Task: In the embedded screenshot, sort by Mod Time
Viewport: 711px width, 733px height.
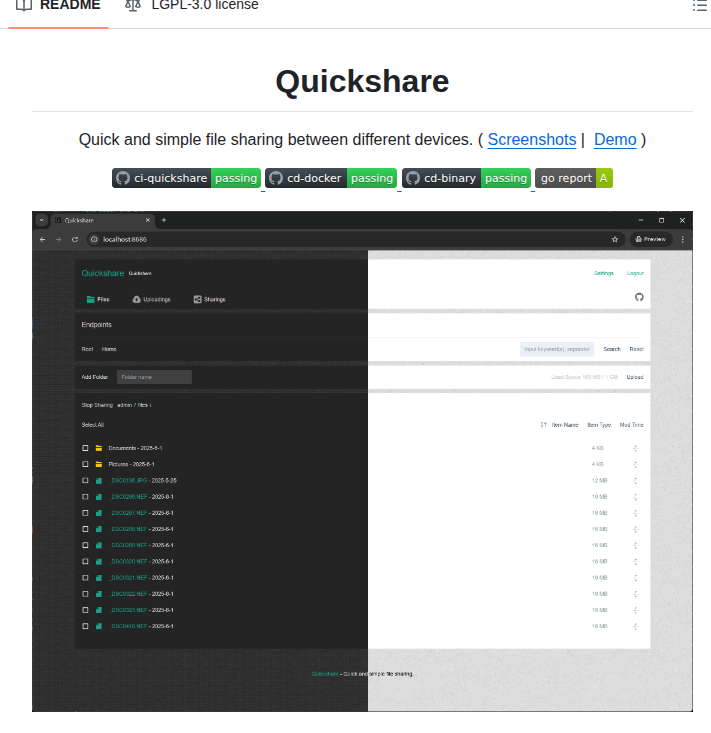Action: coord(632,425)
